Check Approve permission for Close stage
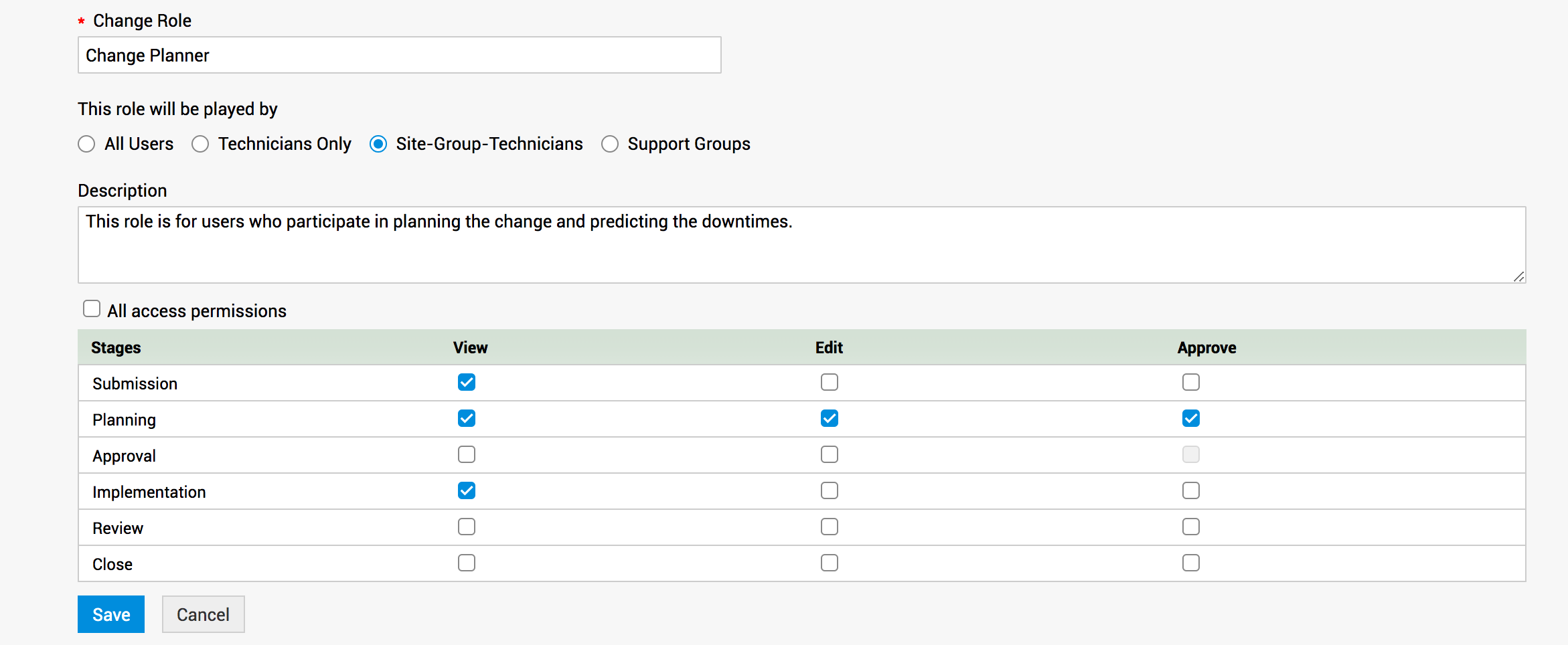The width and height of the screenshot is (1568, 645). pos(1190,563)
